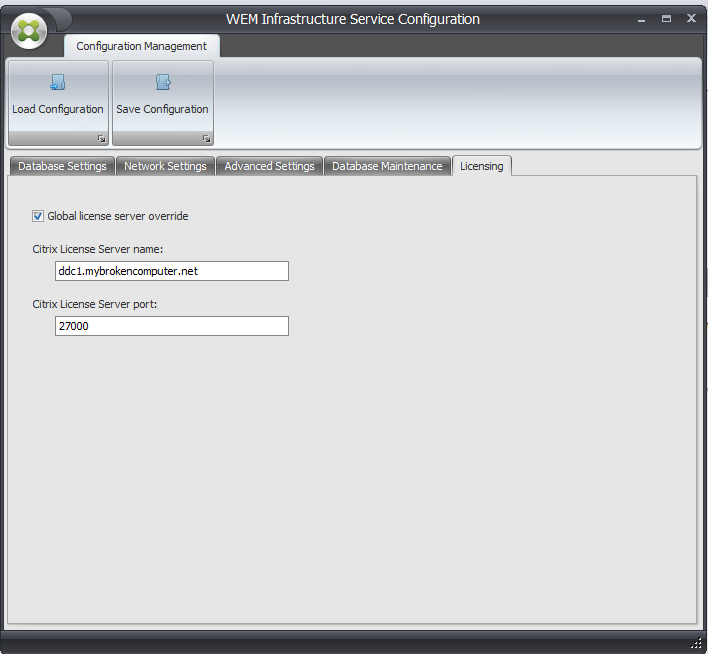Viewport: 708px width, 654px height.
Task: Click the WEM Infrastructure Service Configuration title bar
Action: [352, 19]
